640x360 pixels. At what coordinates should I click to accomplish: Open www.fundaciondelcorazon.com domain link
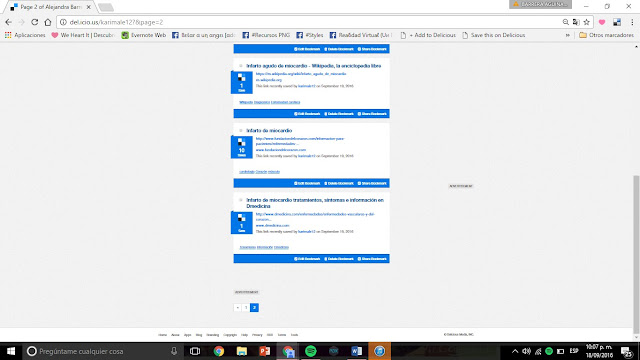tap(281, 150)
